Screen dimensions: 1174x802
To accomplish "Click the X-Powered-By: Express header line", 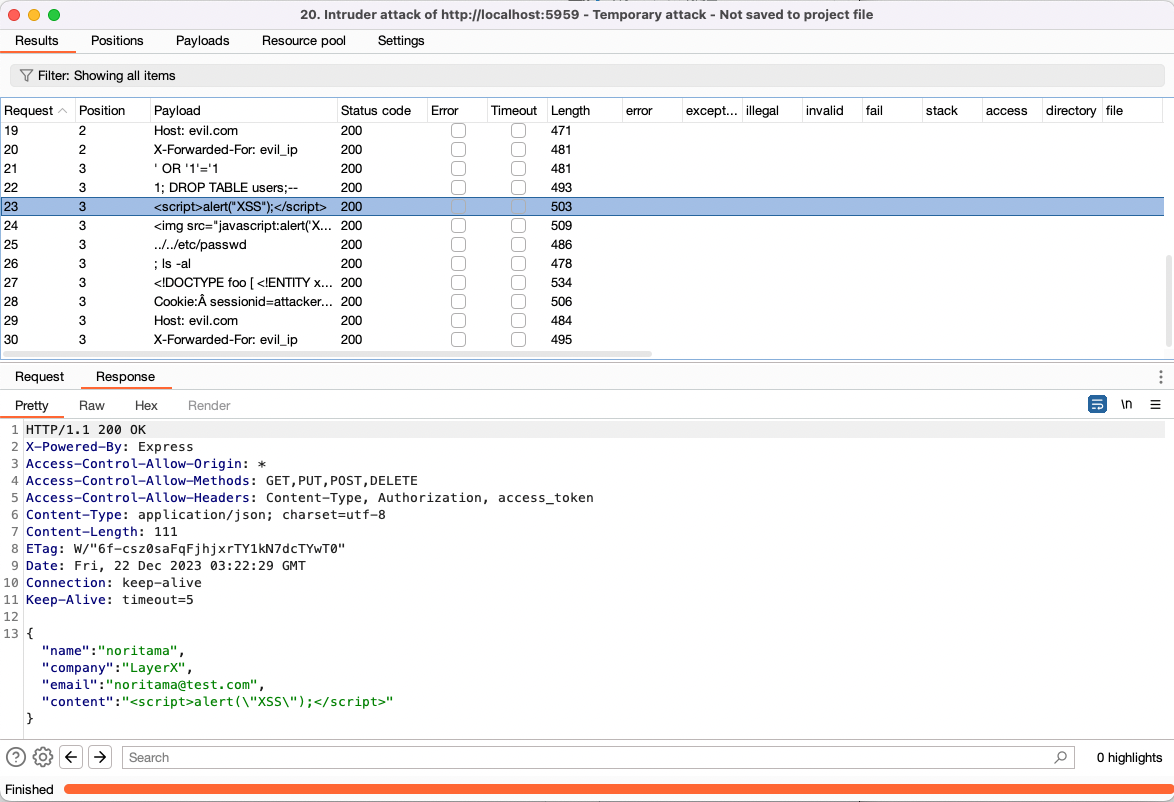I will pyautogui.click(x=109, y=446).
